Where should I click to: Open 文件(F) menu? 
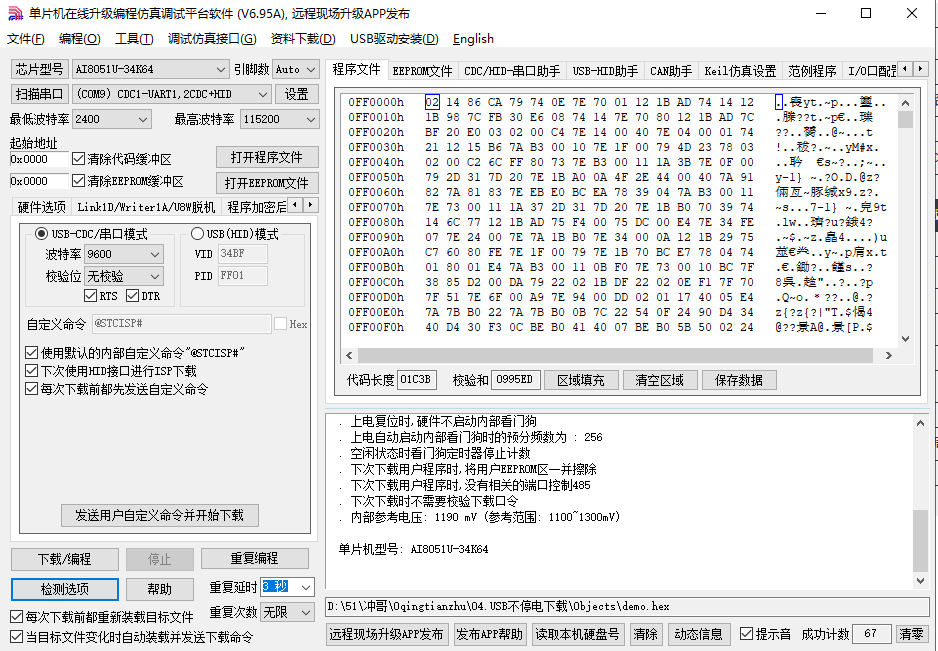(x=26, y=39)
